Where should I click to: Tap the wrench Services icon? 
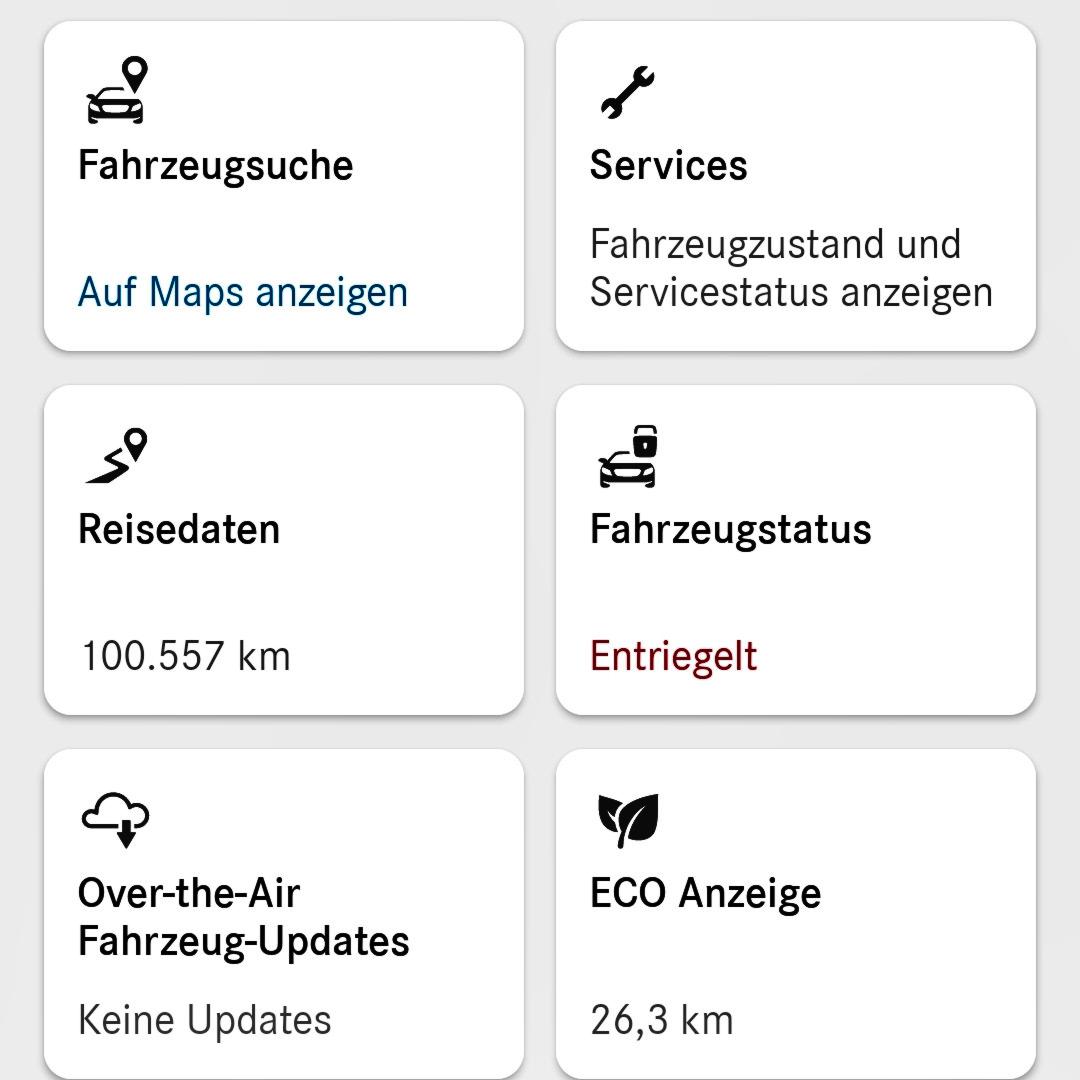627,92
